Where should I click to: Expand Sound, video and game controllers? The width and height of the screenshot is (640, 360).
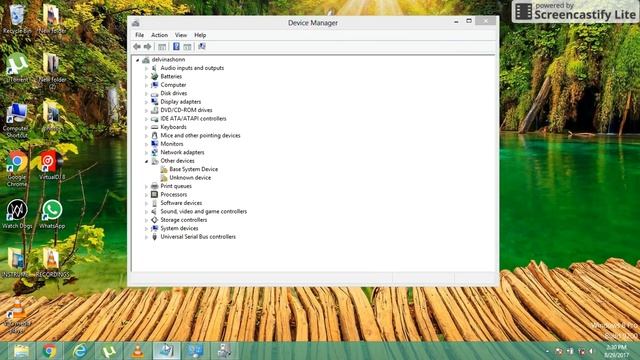click(x=146, y=212)
